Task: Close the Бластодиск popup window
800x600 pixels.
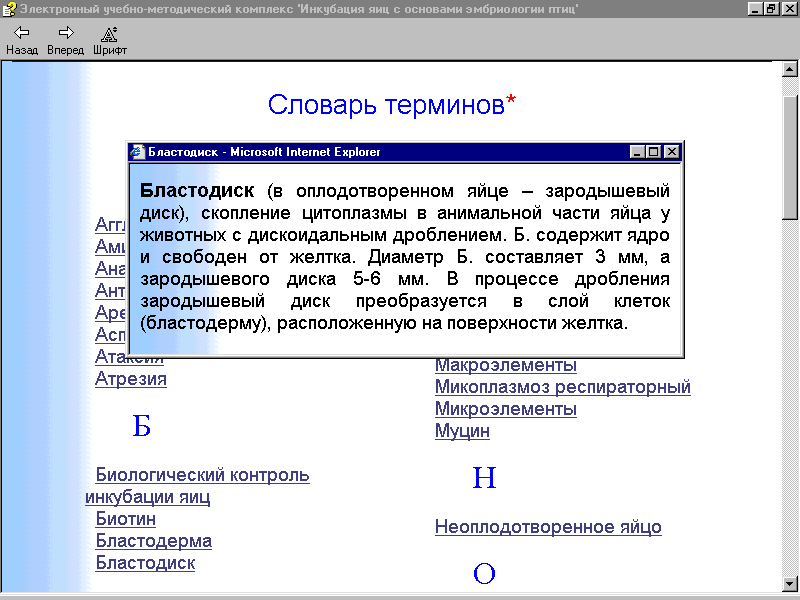Action: point(672,152)
